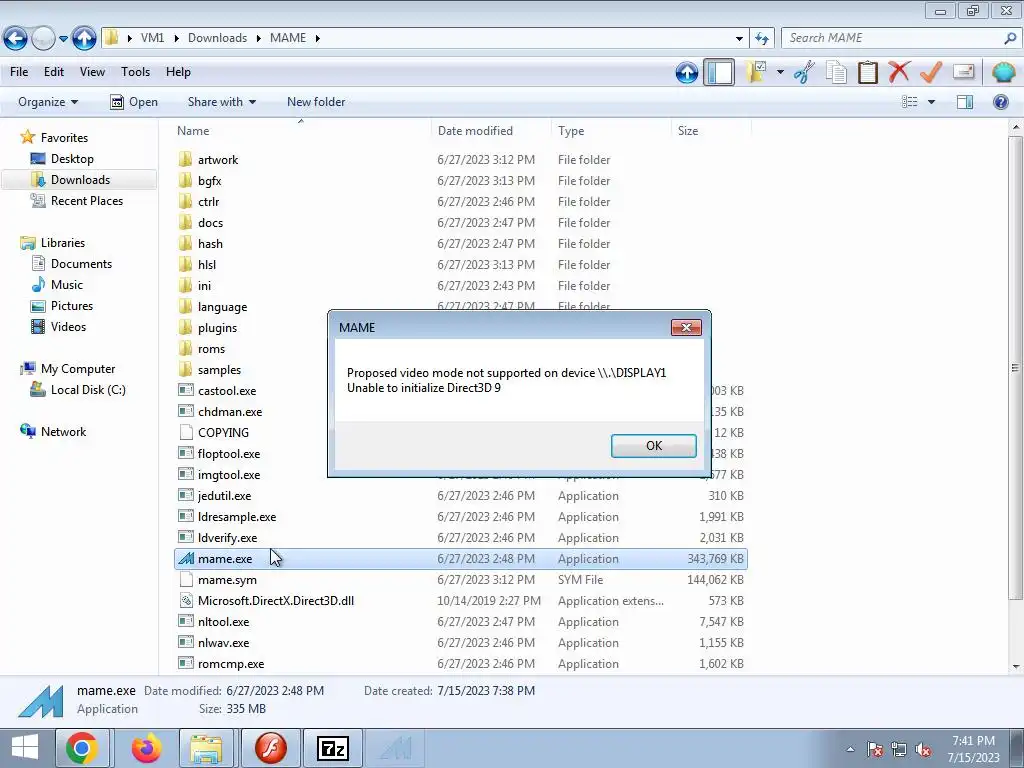Click New folder button
1024x768 pixels.
coord(316,102)
